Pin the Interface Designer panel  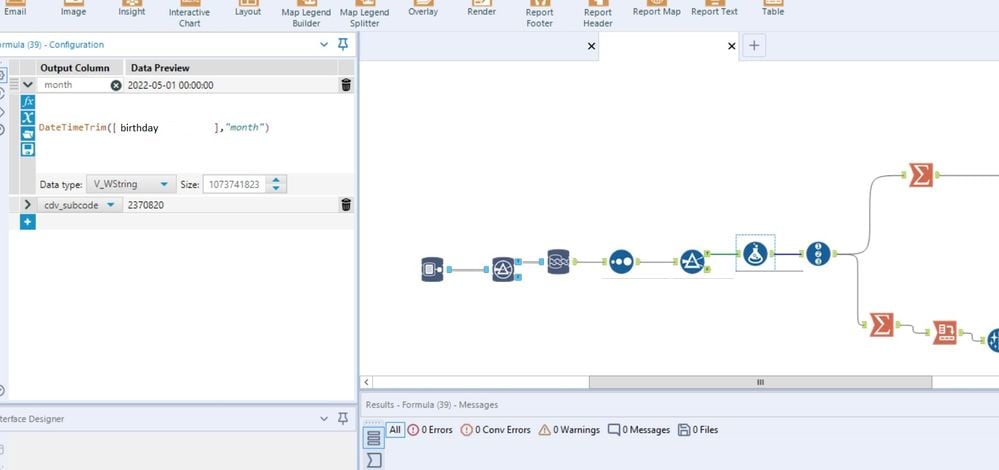coord(343,418)
